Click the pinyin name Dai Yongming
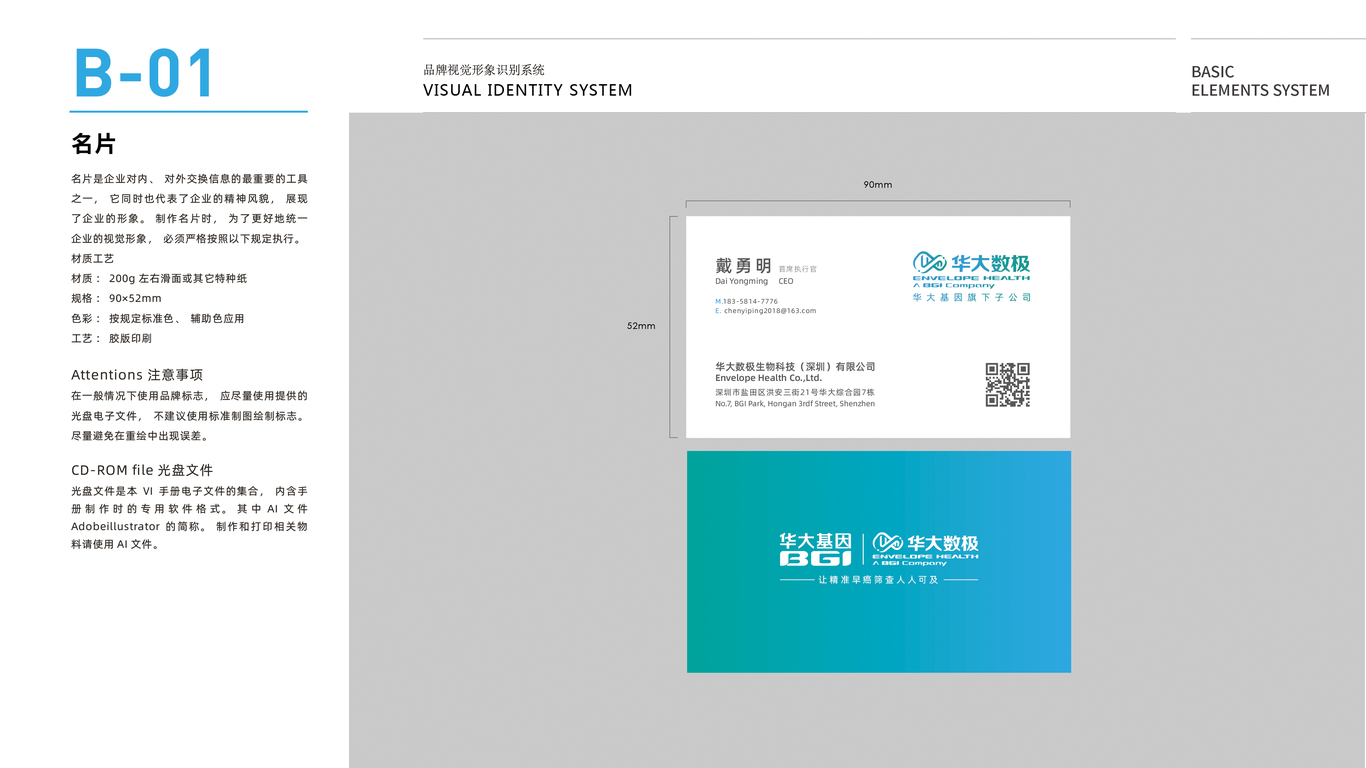The height and width of the screenshot is (768, 1366). (x=742, y=282)
